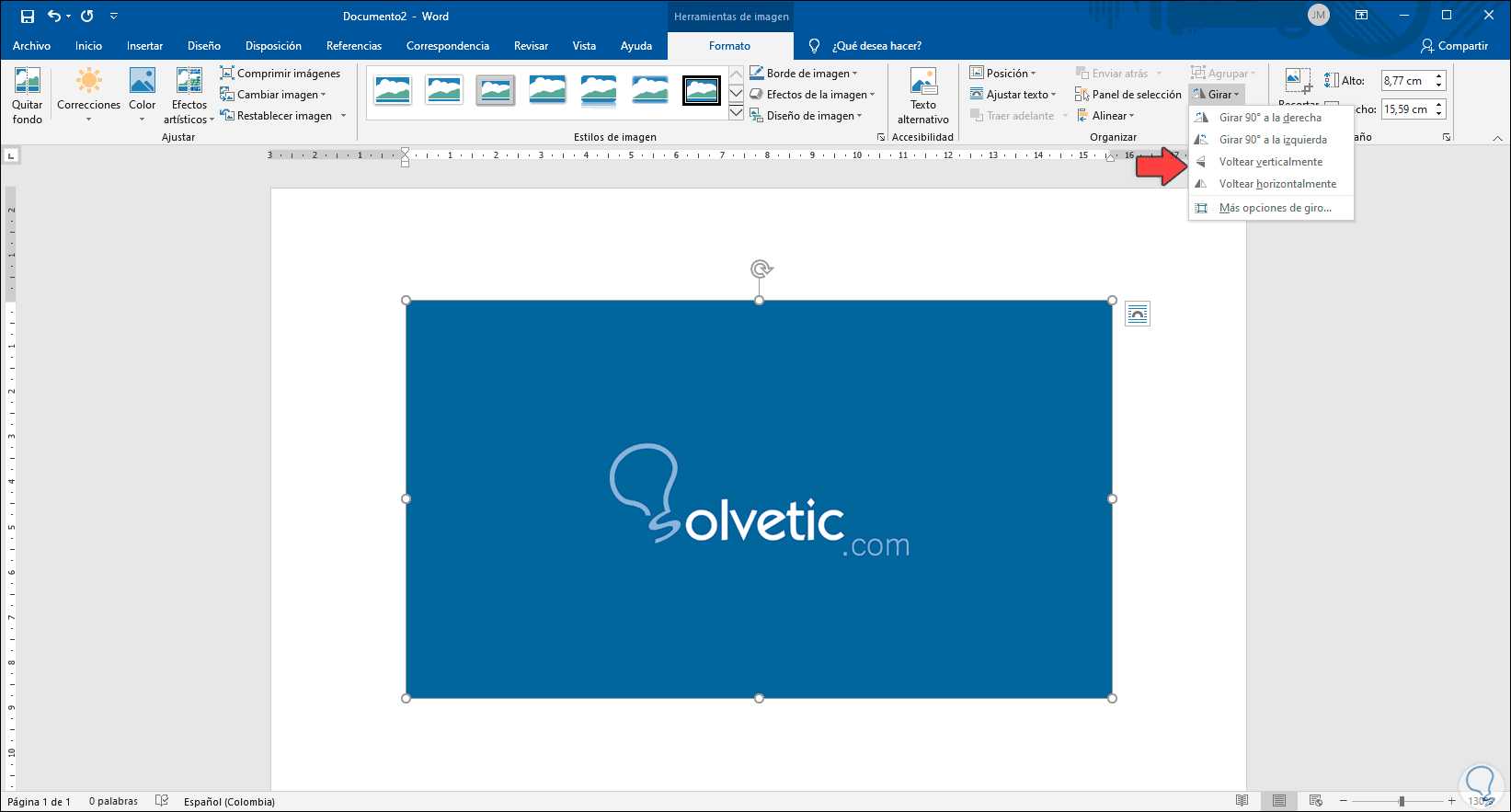Open the Color dropdown
This screenshot has height=812, width=1511.
pos(143,97)
